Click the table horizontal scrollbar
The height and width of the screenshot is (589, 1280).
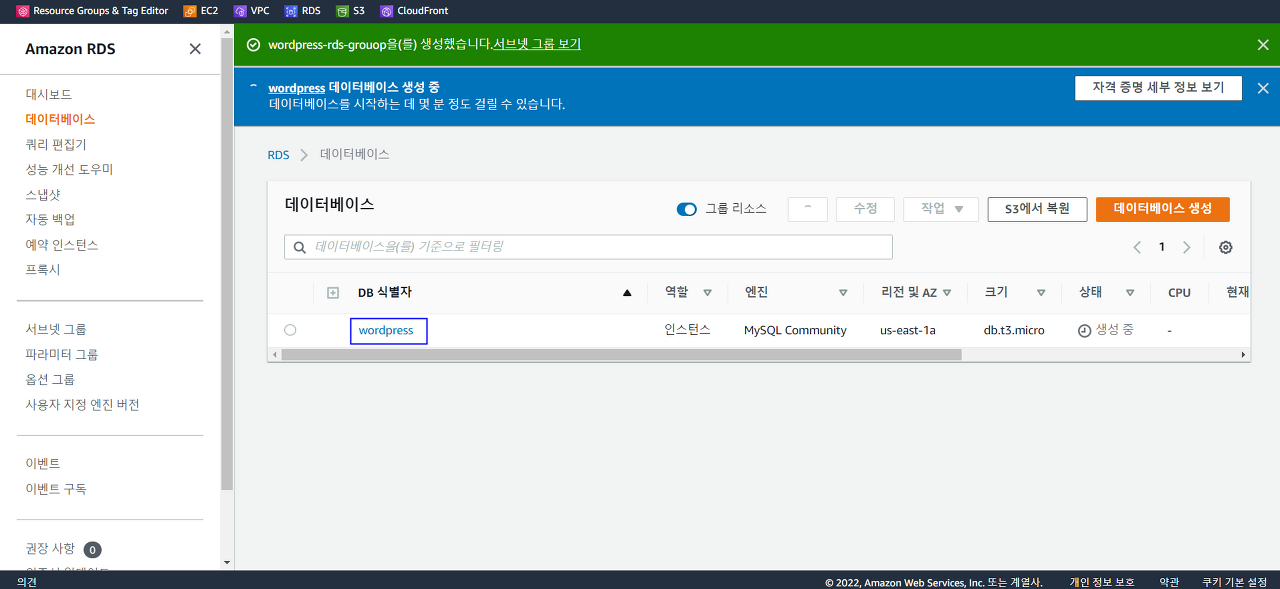pyautogui.click(x=621, y=355)
